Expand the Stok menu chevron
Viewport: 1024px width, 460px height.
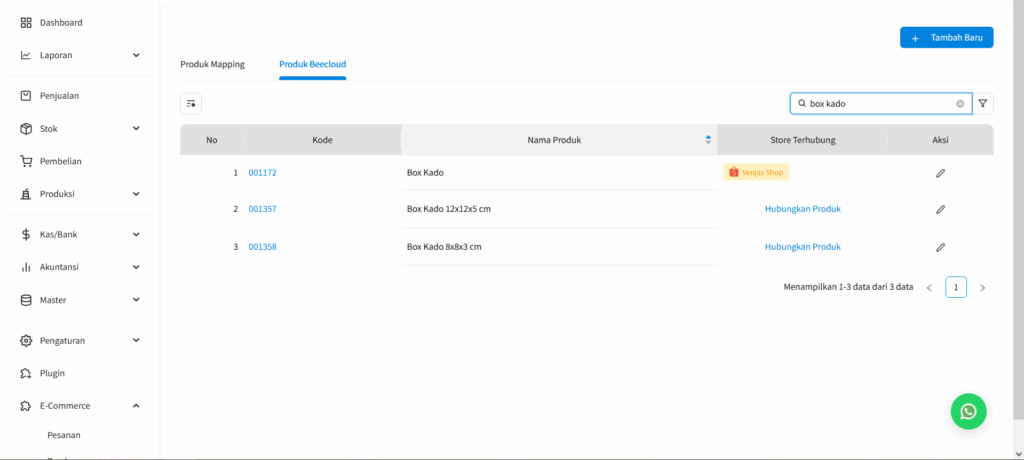pos(136,129)
